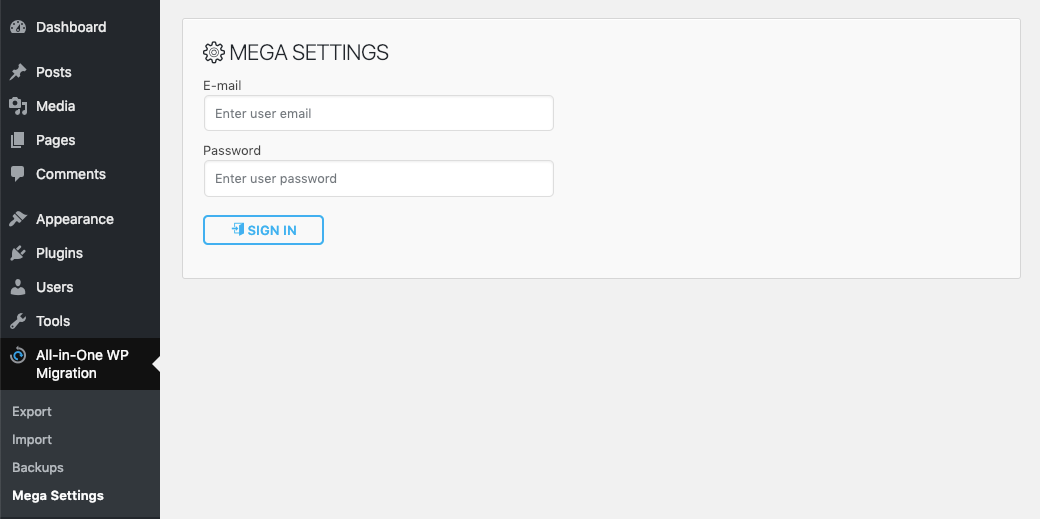
Task: Open the Dashboard menu item
Action: 71,27
